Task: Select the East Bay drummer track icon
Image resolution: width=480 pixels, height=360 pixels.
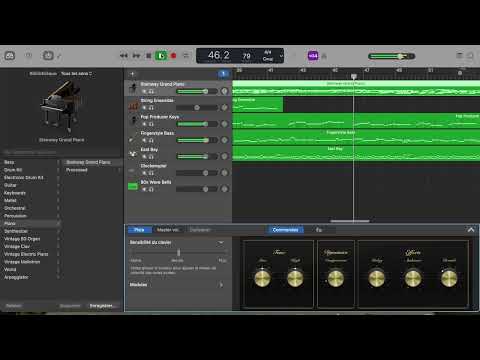Action: point(133,153)
